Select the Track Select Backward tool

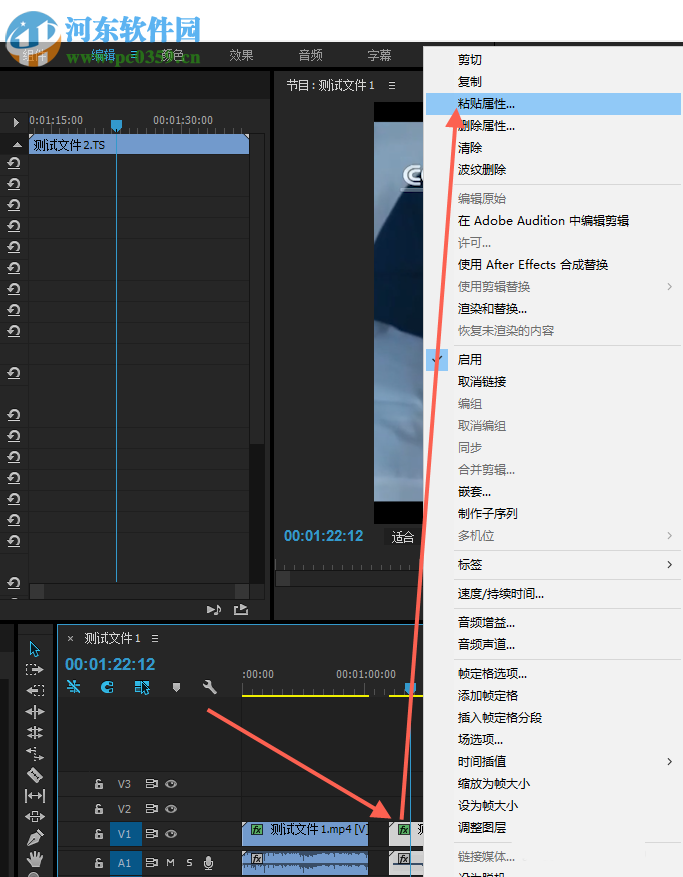pos(35,690)
